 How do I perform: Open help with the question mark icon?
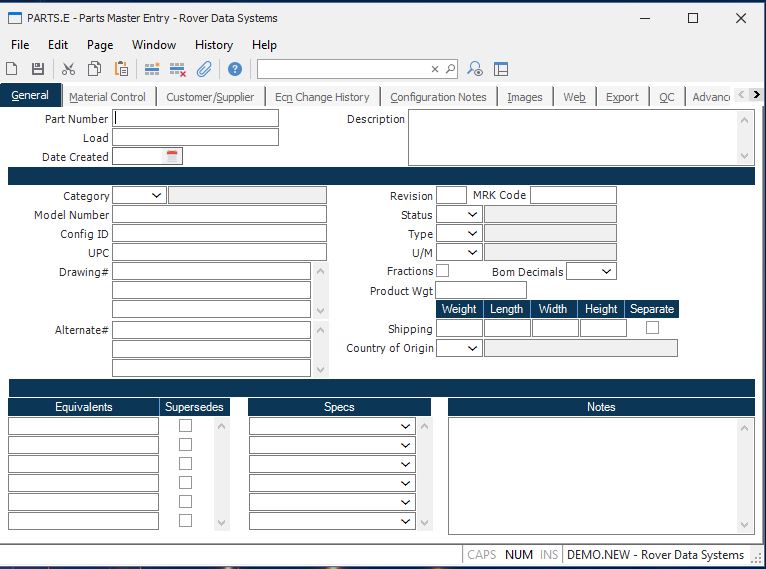(234, 69)
